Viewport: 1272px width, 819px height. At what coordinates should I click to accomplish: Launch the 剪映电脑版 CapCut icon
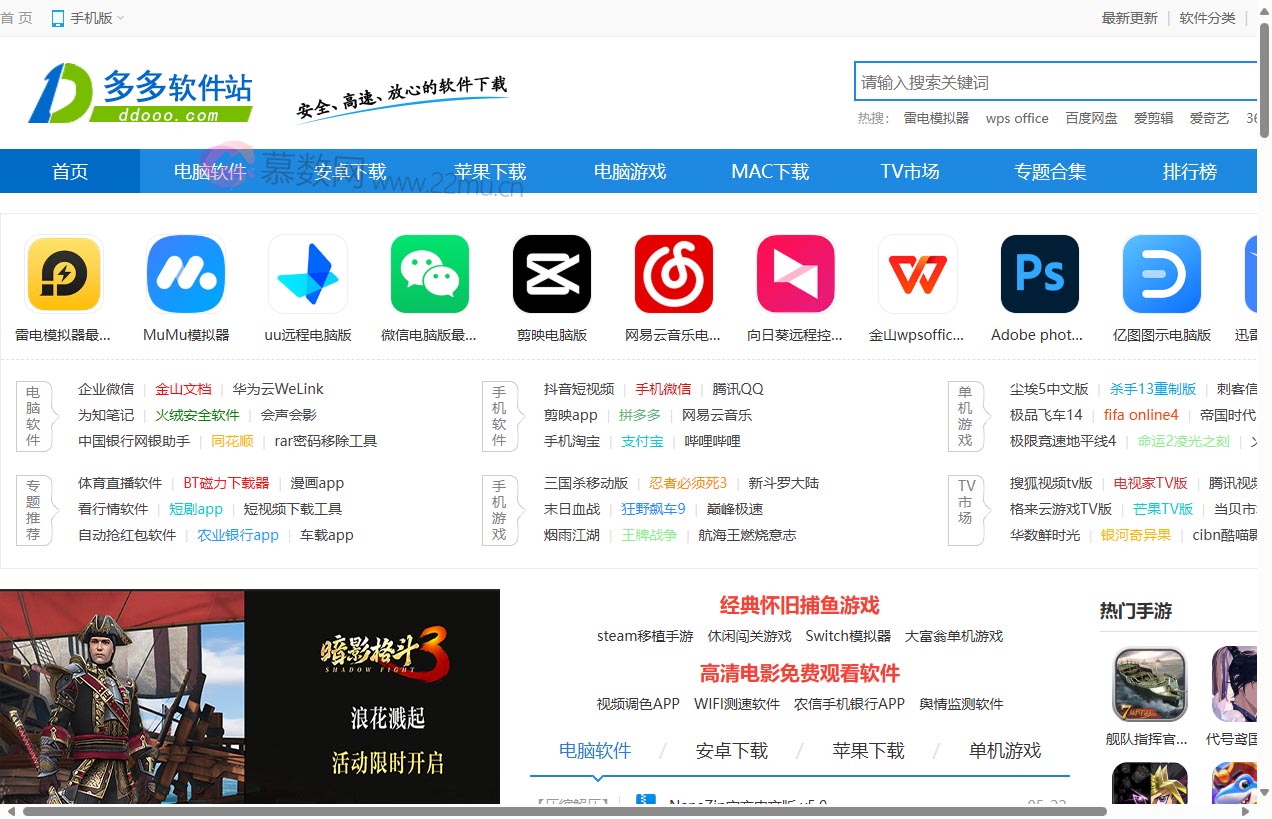pos(551,273)
